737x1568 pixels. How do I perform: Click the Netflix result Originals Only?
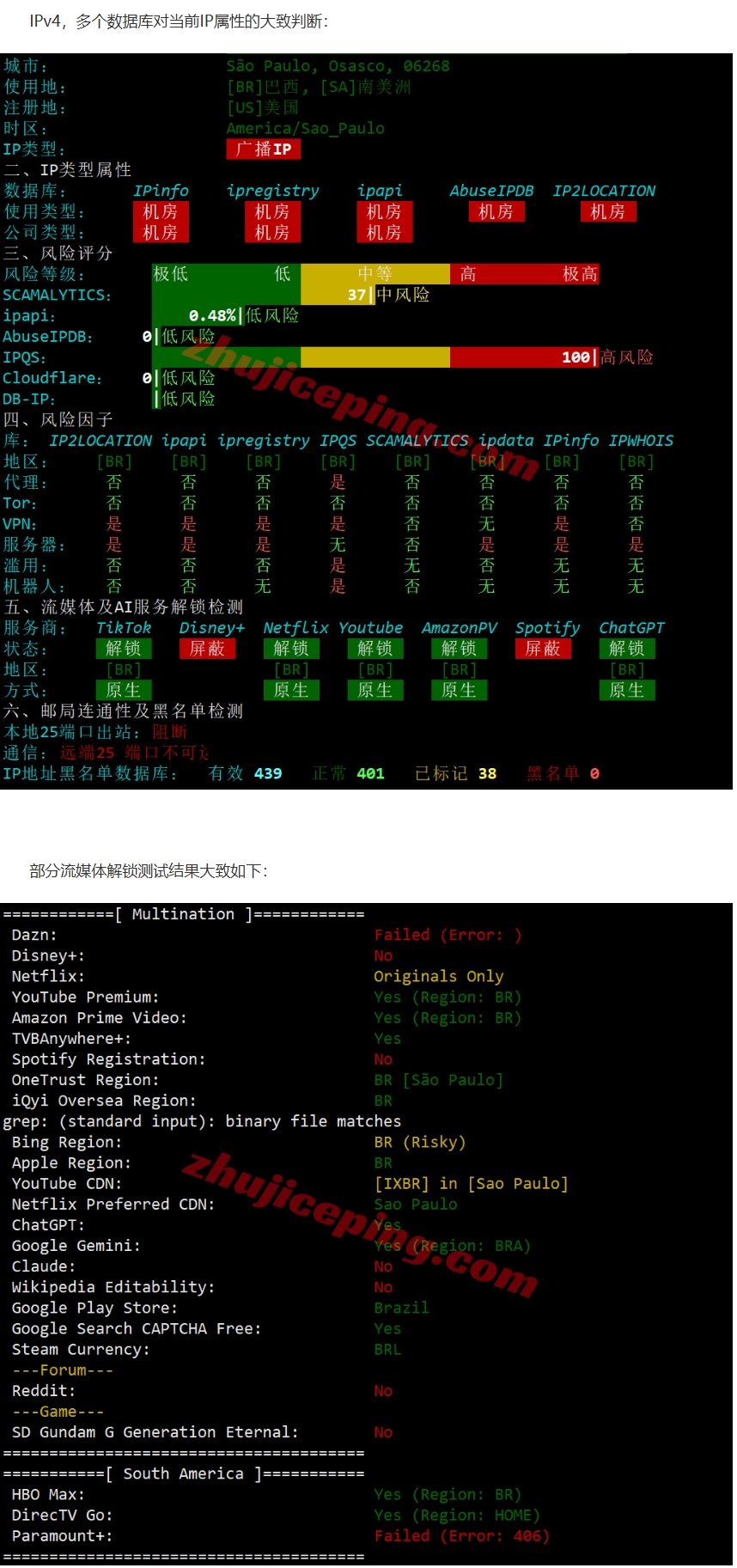439,976
